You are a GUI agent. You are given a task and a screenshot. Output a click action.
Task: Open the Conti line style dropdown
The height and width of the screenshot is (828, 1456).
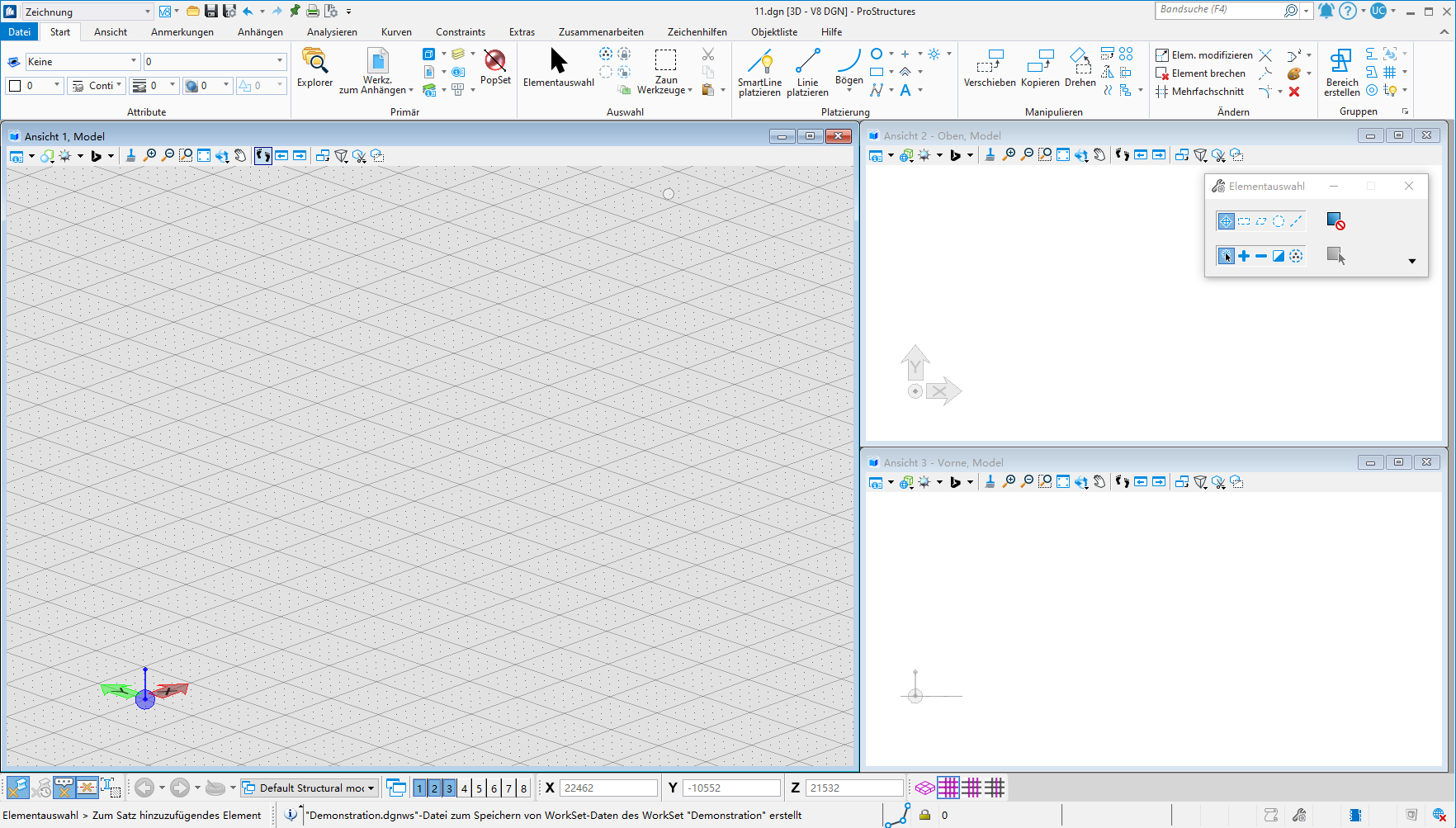tap(96, 86)
